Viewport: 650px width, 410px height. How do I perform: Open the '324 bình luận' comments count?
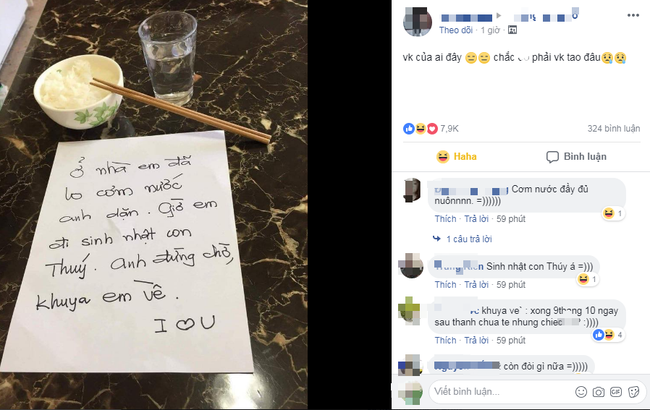(614, 129)
